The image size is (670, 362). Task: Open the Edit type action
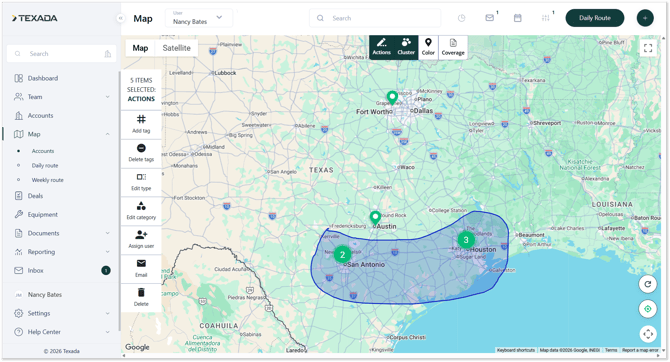coord(141,182)
